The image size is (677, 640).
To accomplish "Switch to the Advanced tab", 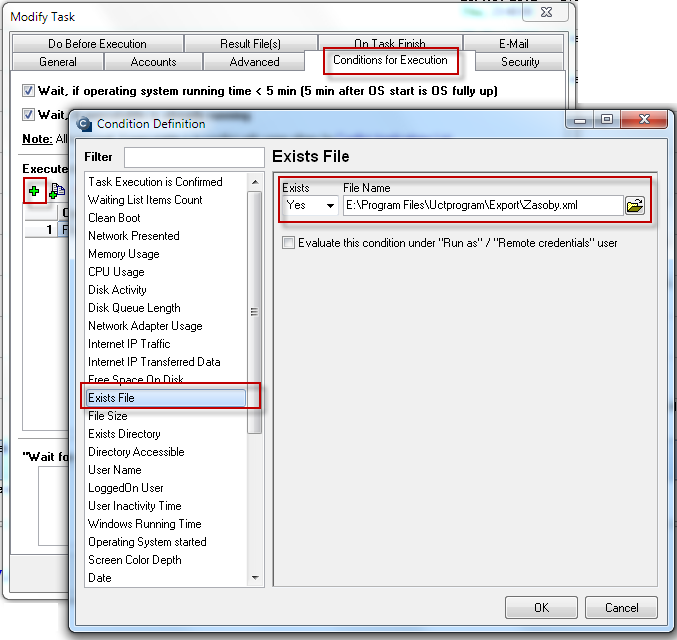I will point(254,62).
